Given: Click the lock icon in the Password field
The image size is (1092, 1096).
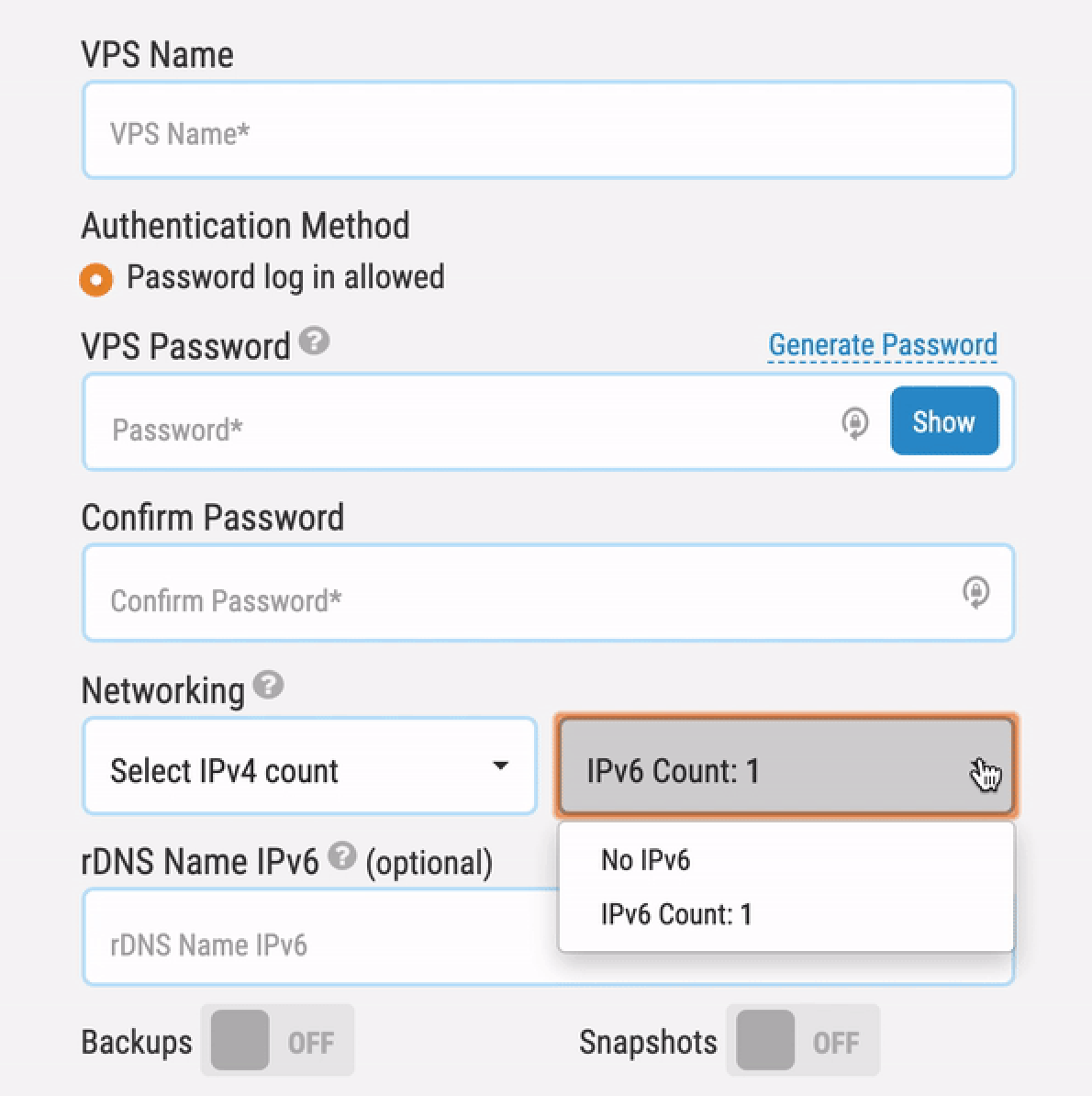Looking at the screenshot, I should [853, 422].
